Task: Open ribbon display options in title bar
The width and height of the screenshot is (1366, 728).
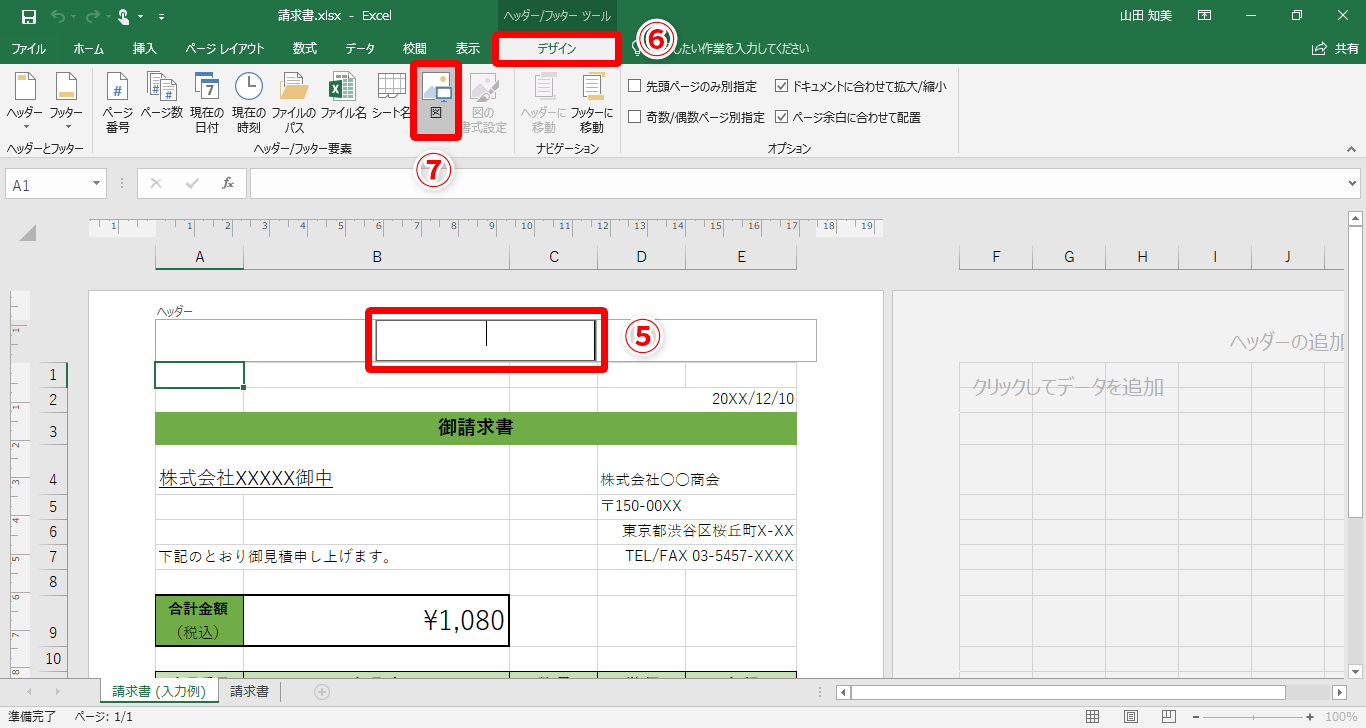Action: click(1205, 16)
